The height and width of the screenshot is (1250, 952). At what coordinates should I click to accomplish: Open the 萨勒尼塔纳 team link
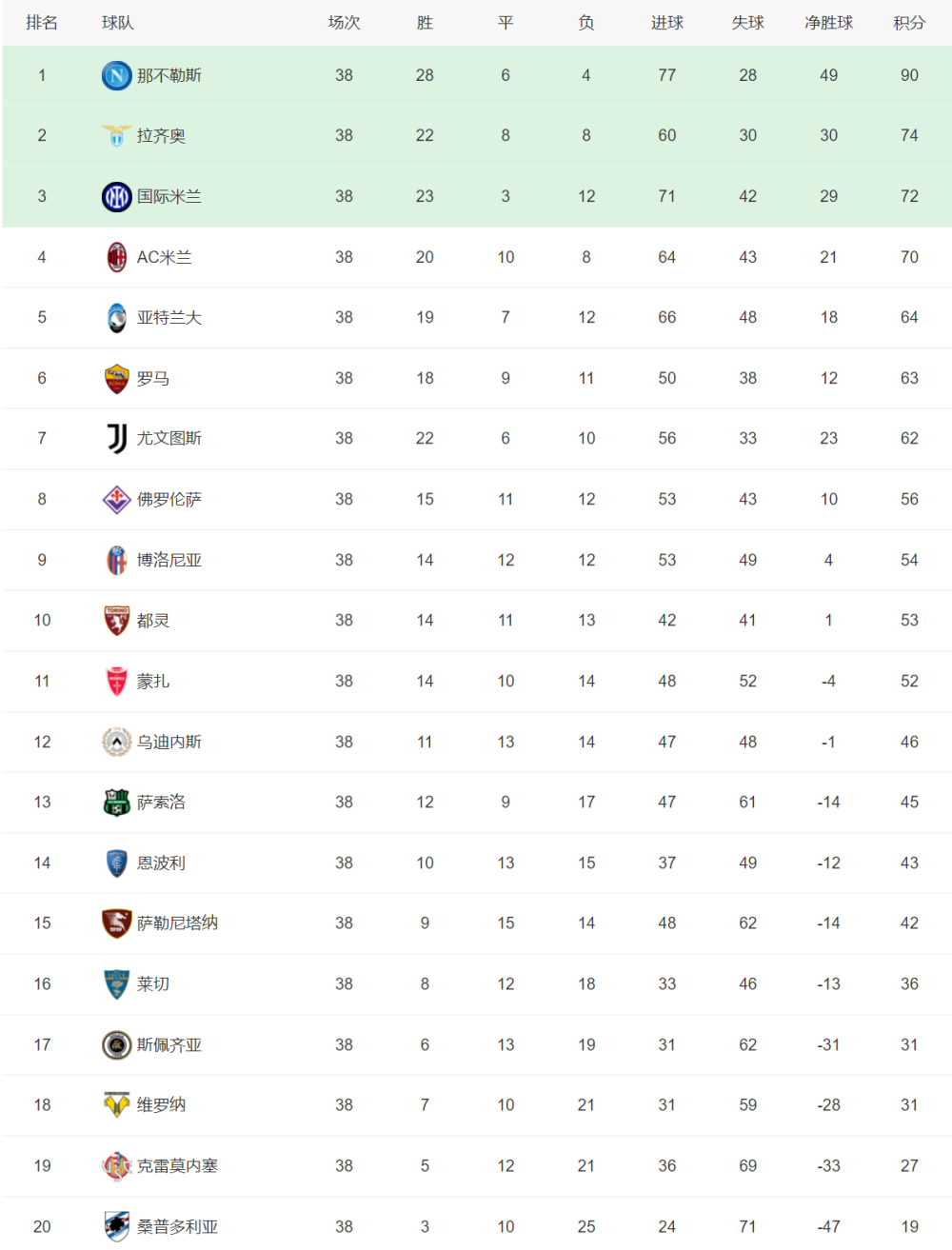(x=177, y=923)
